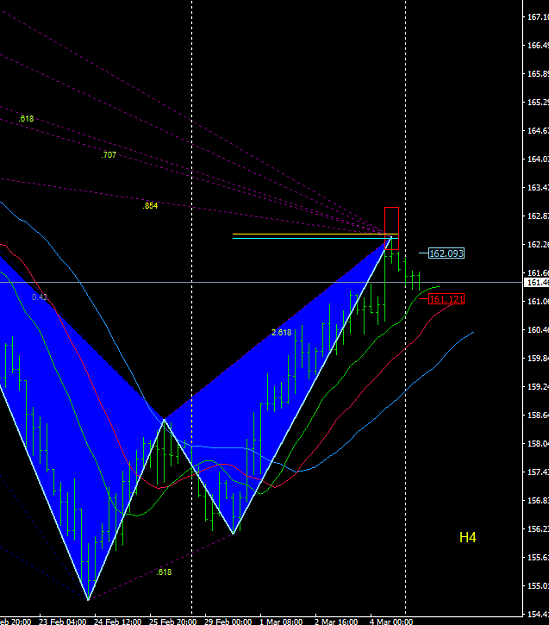Select the red rectangle object at pattern peak
The width and height of the screenshot is (549, 625).
click(x=391, y=228)
